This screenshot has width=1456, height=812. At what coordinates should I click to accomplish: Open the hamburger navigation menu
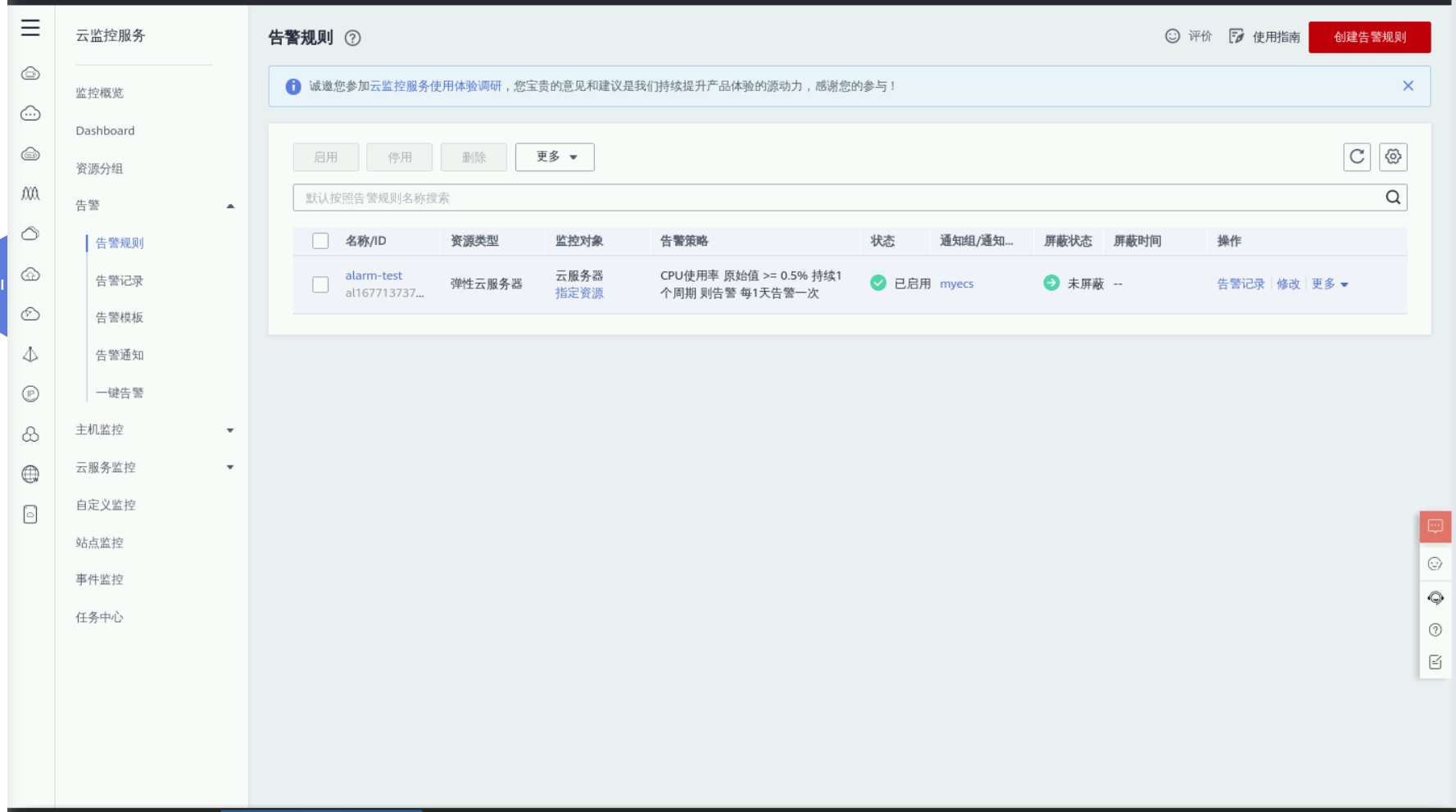click(30, 28)
